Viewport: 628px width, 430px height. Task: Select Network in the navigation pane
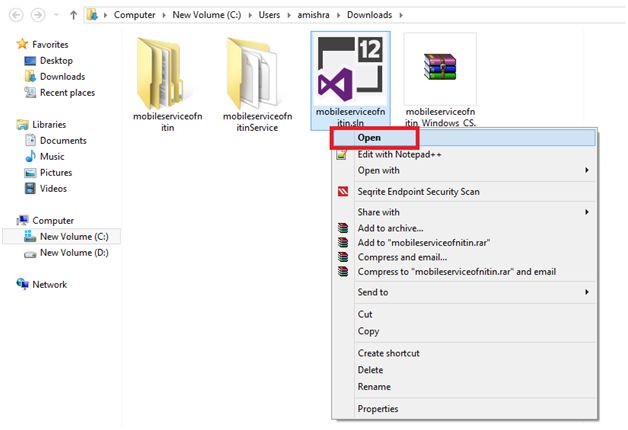point(50,285)
